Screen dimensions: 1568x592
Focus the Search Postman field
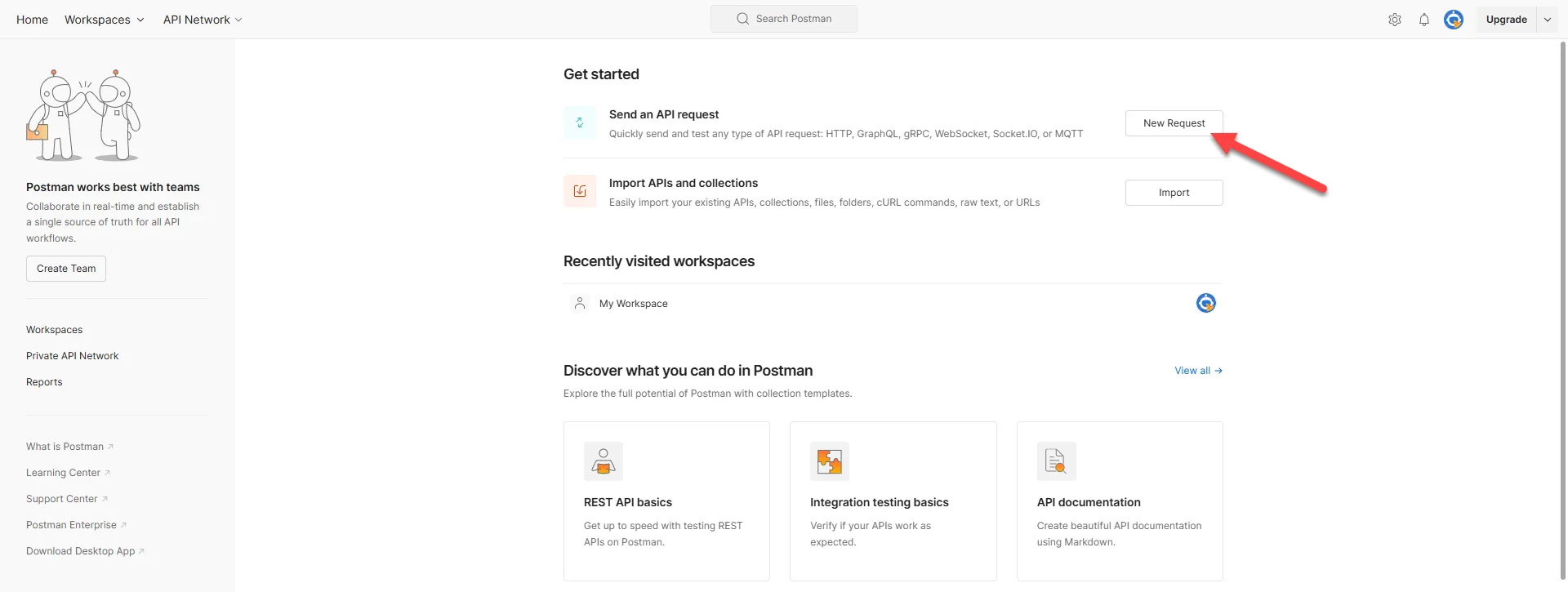[x=784, y=19]
